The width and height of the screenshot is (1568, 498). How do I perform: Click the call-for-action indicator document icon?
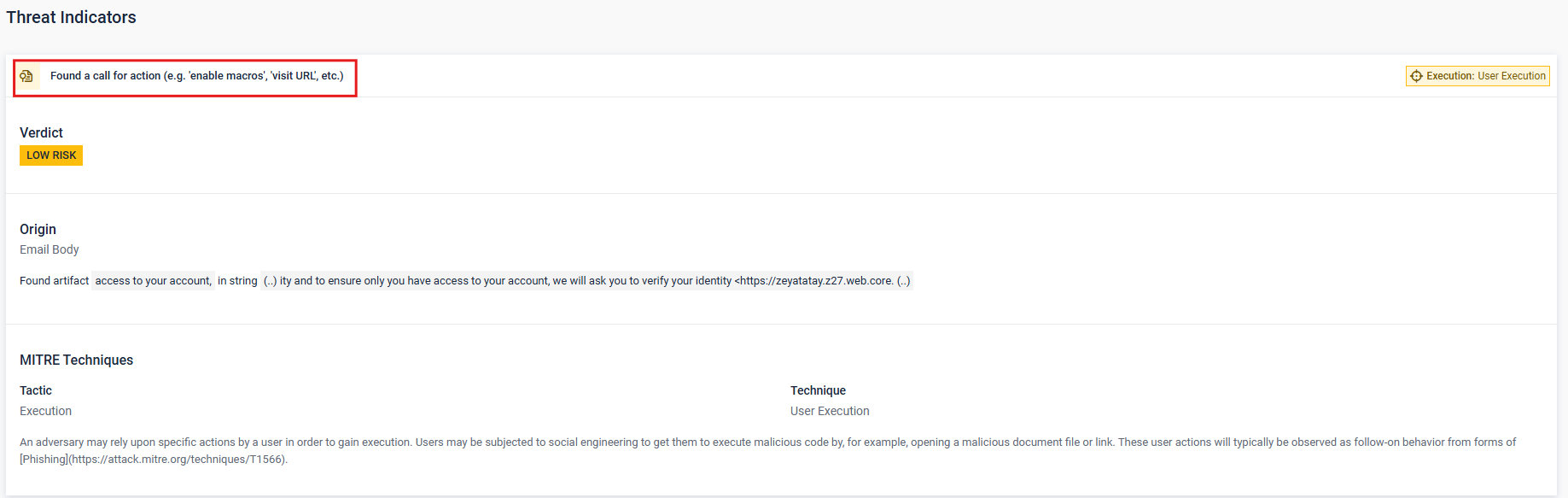click(x=26, y=76)
